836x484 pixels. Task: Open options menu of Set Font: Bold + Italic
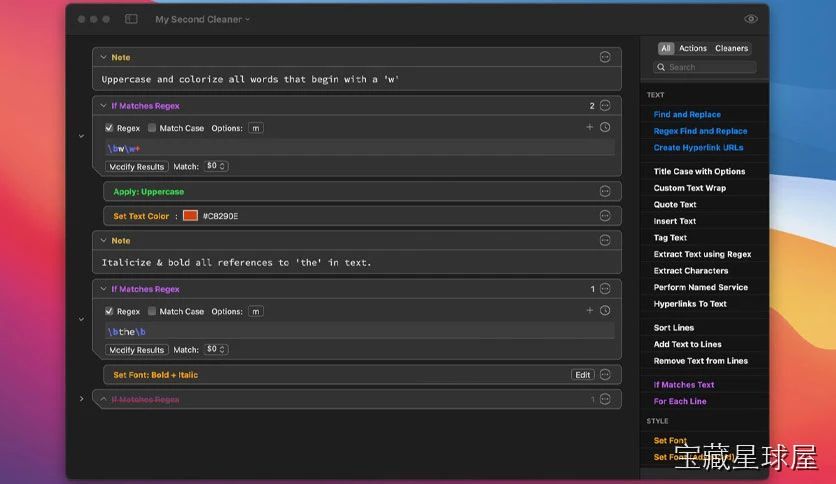605,375
